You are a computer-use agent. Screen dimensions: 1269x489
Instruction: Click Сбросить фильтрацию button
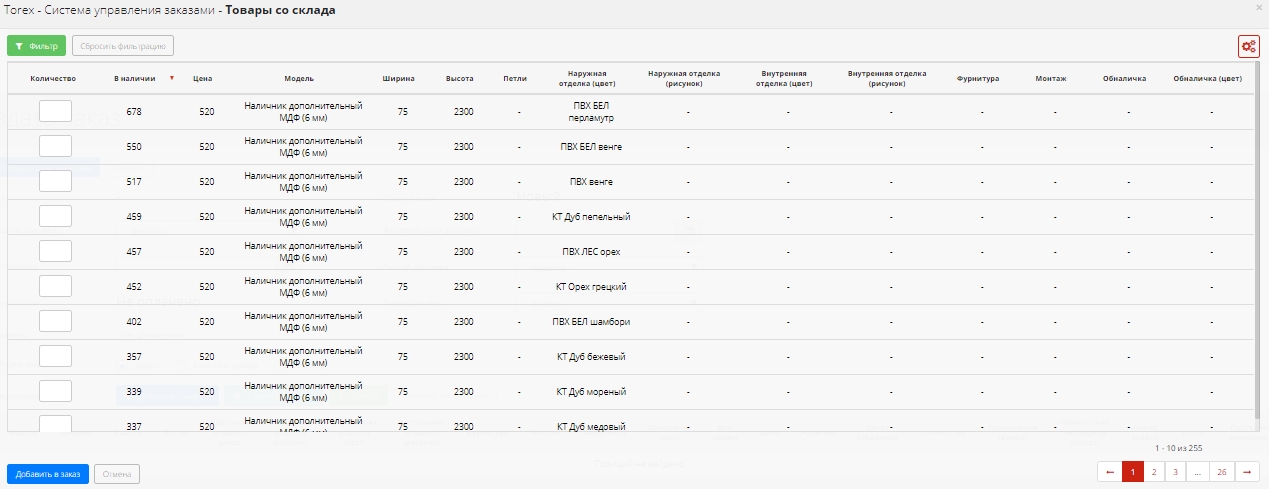[x=124, y=46]
